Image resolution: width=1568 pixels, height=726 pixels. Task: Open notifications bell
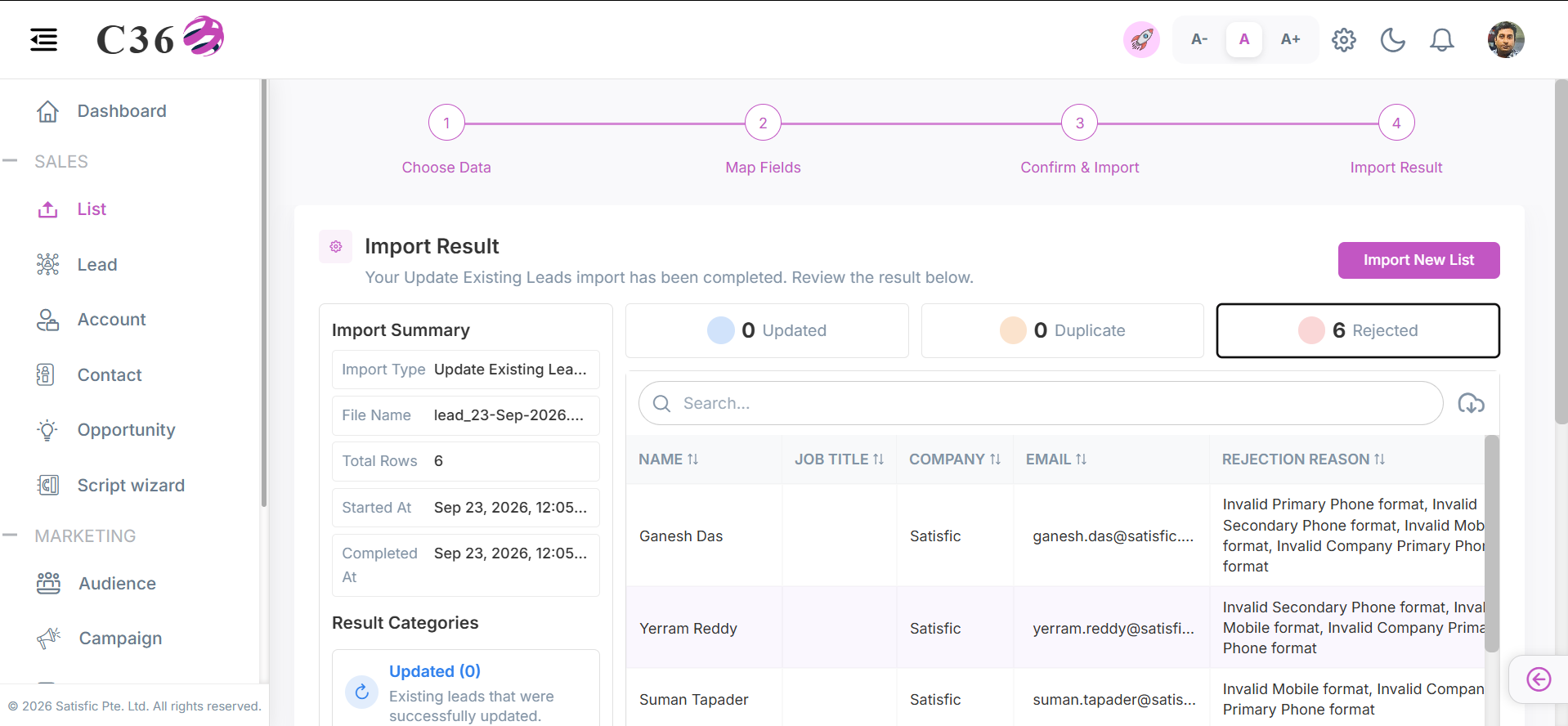click(x=1442, y=39)
